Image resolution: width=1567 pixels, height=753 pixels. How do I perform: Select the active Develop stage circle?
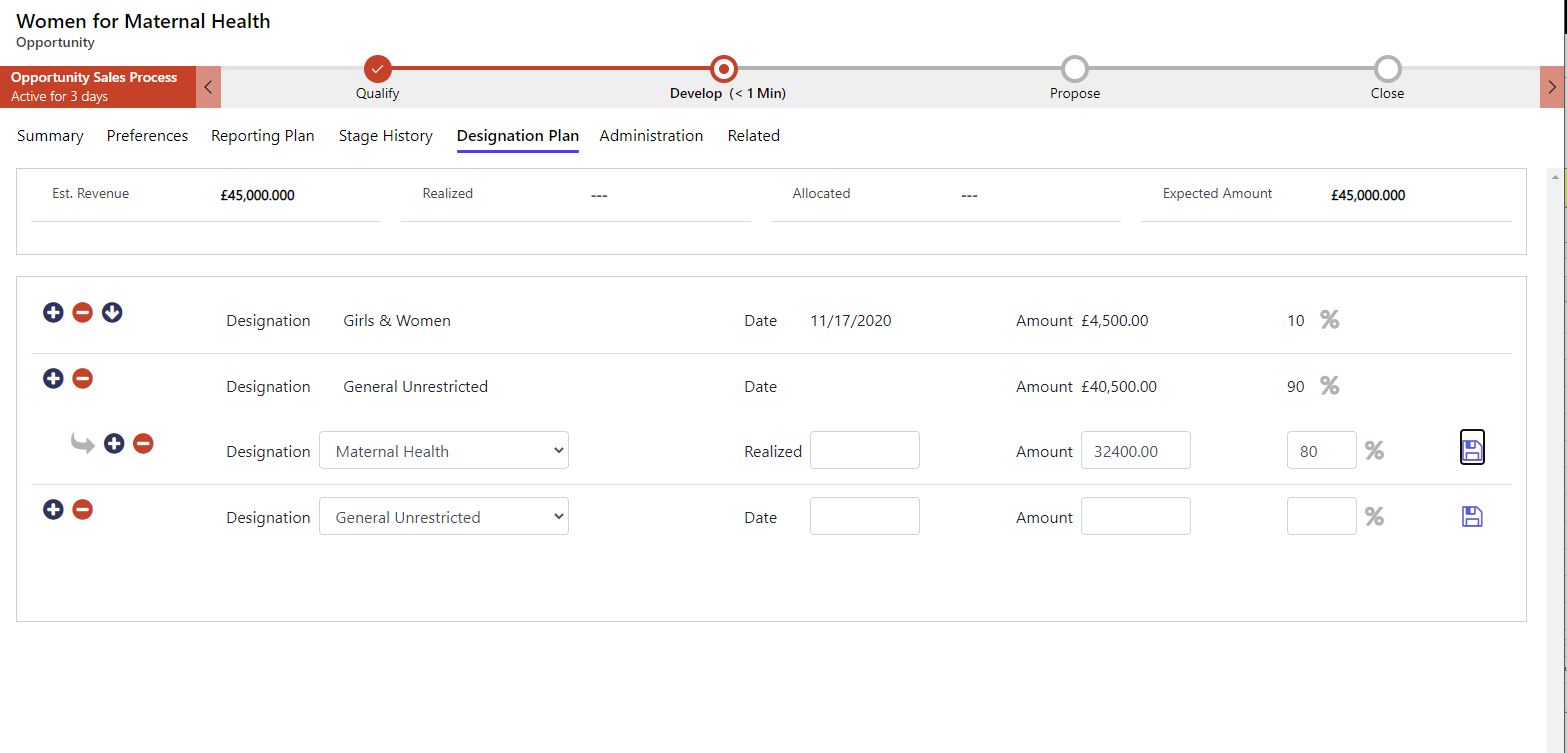(x=724, y=69)
